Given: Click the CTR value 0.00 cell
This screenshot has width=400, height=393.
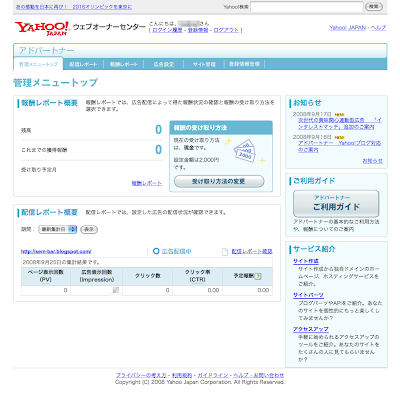Looking at the screenshot, I should [198, 290].
